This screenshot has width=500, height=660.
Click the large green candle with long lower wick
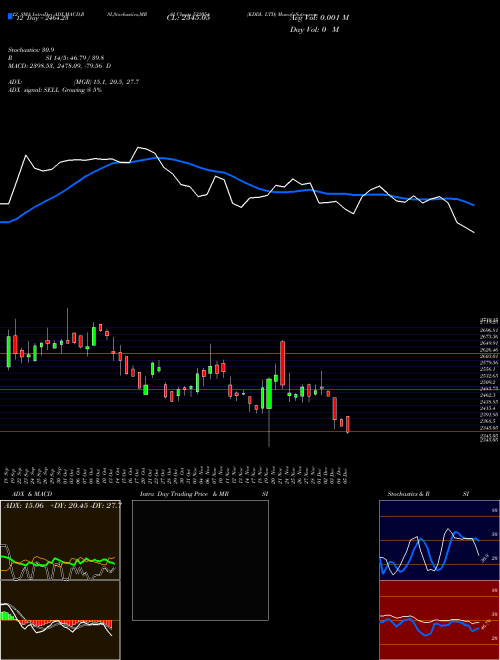[x=269, y=394]
